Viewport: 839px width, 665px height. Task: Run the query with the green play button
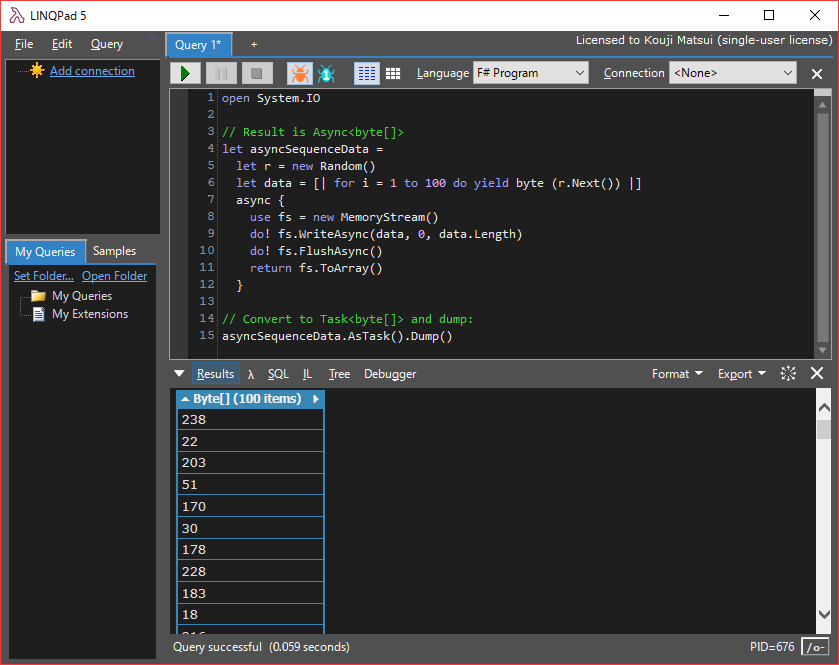click(185, 73)
